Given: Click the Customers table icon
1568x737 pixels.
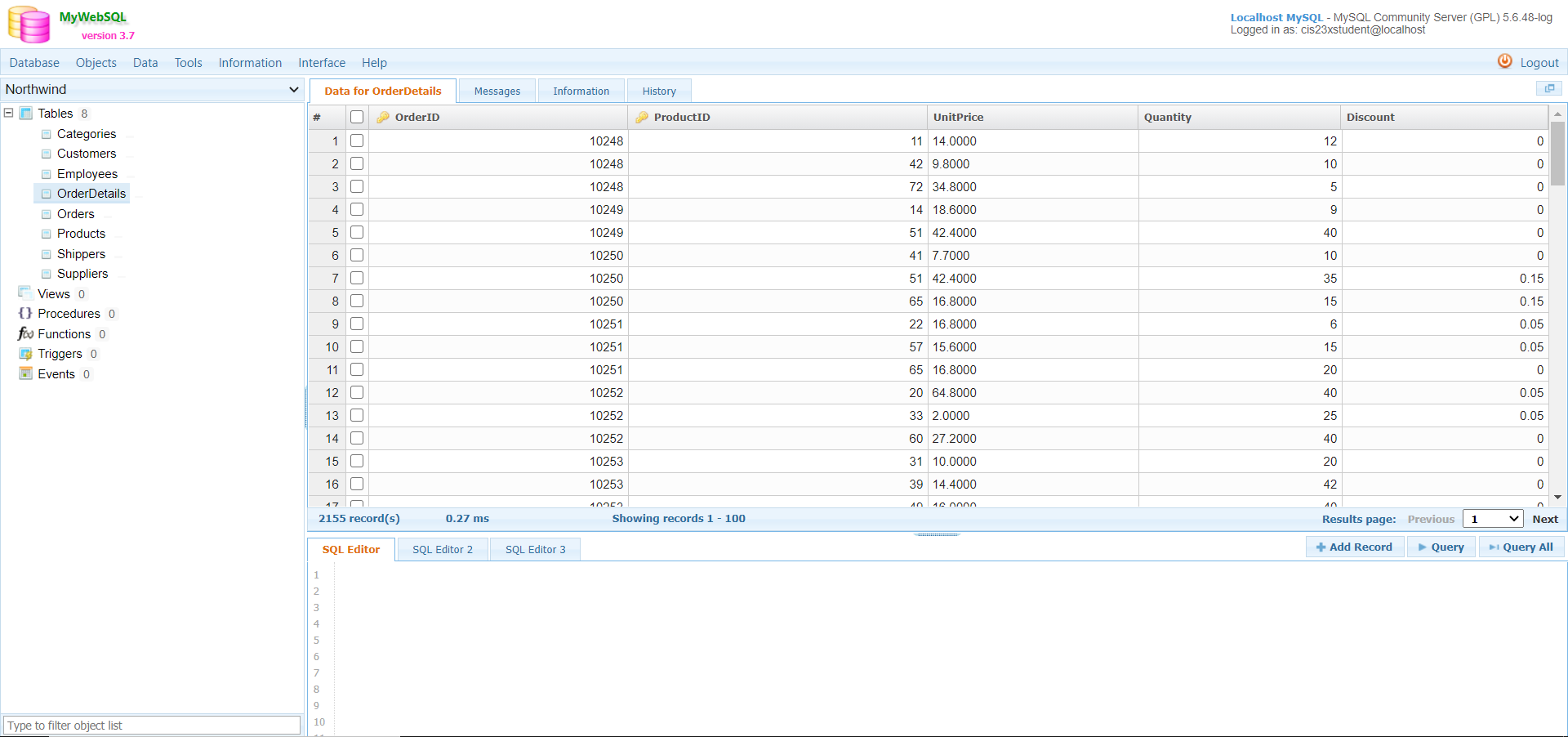Looking at the screenshot, I should pos(47,154).
